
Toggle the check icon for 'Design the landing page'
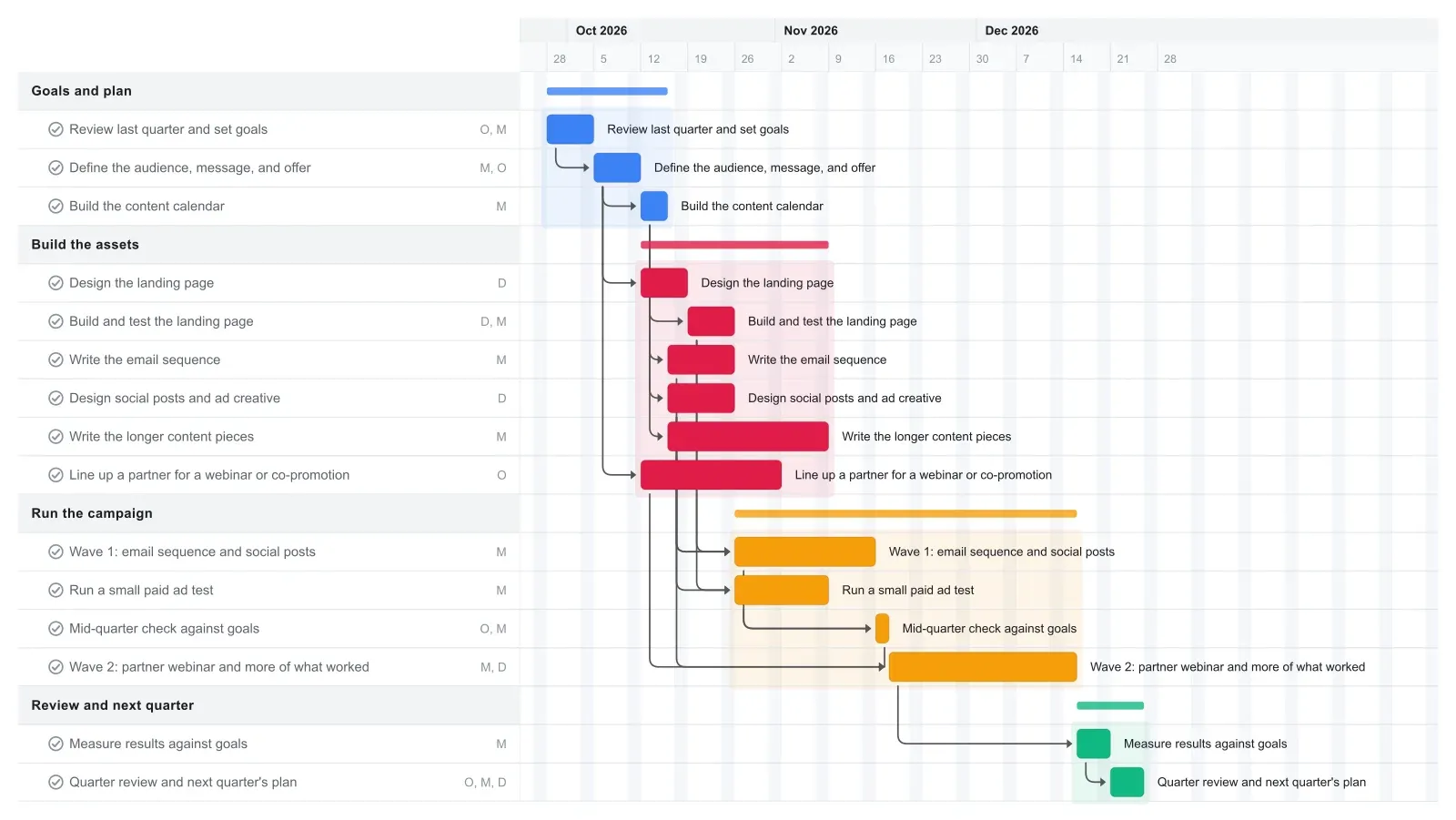pyautogui.click(x=56, y=283)
